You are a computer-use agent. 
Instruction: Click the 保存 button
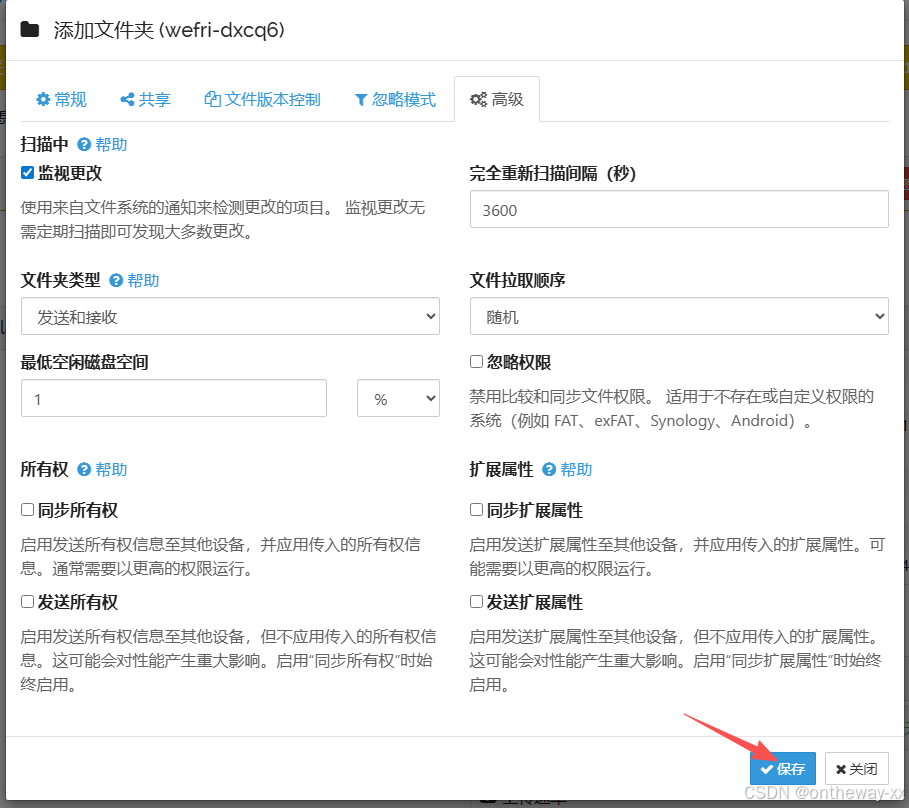(x=783, y=768)
